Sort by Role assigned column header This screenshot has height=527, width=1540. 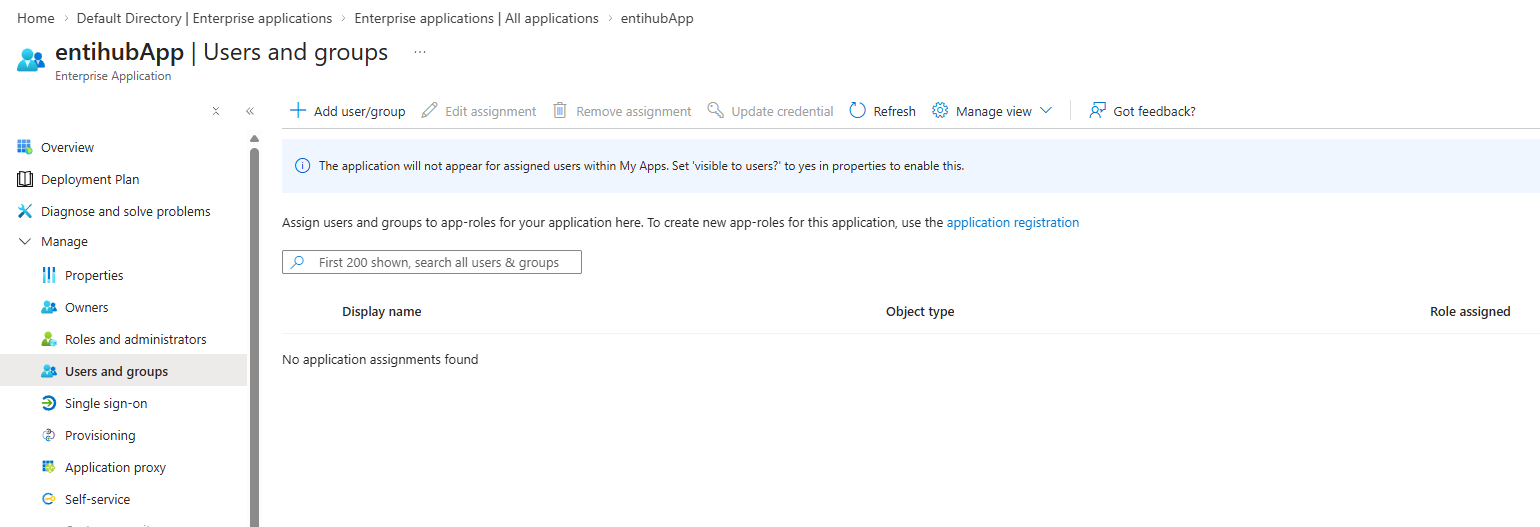click(x=1470, y=312)
